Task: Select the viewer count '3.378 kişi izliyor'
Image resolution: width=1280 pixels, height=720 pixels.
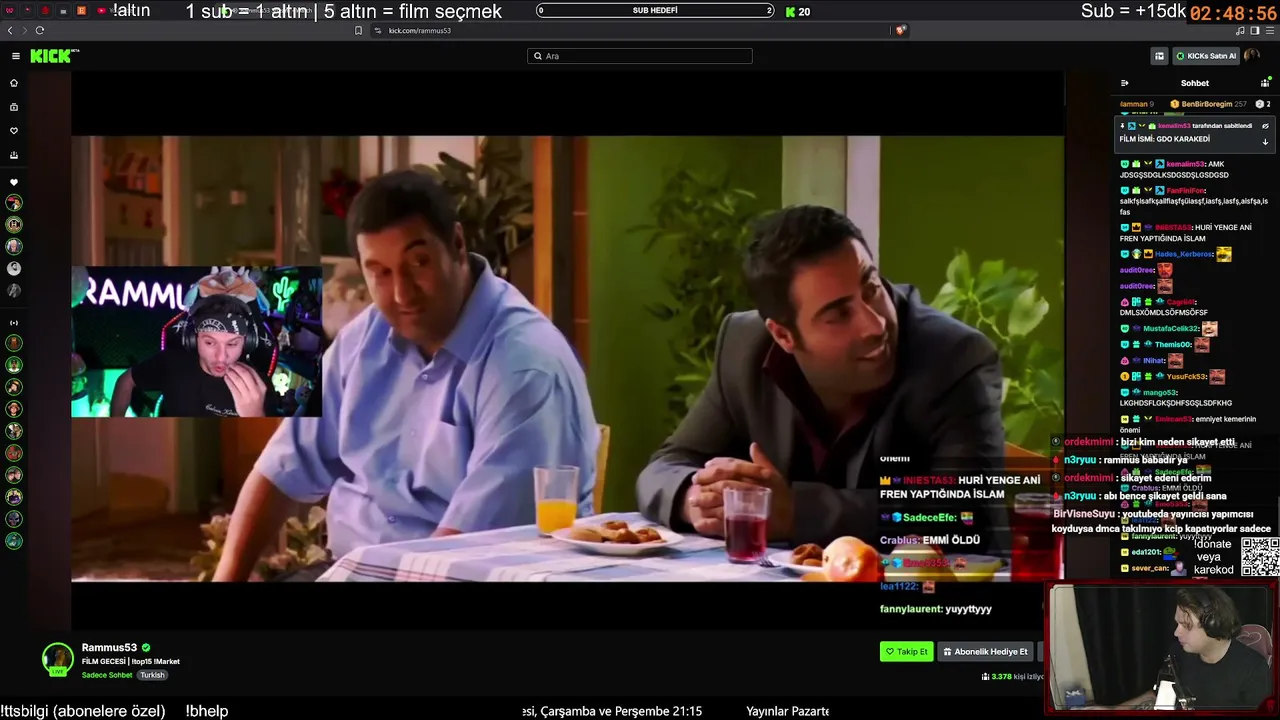Action: (x=1012, y=677)
